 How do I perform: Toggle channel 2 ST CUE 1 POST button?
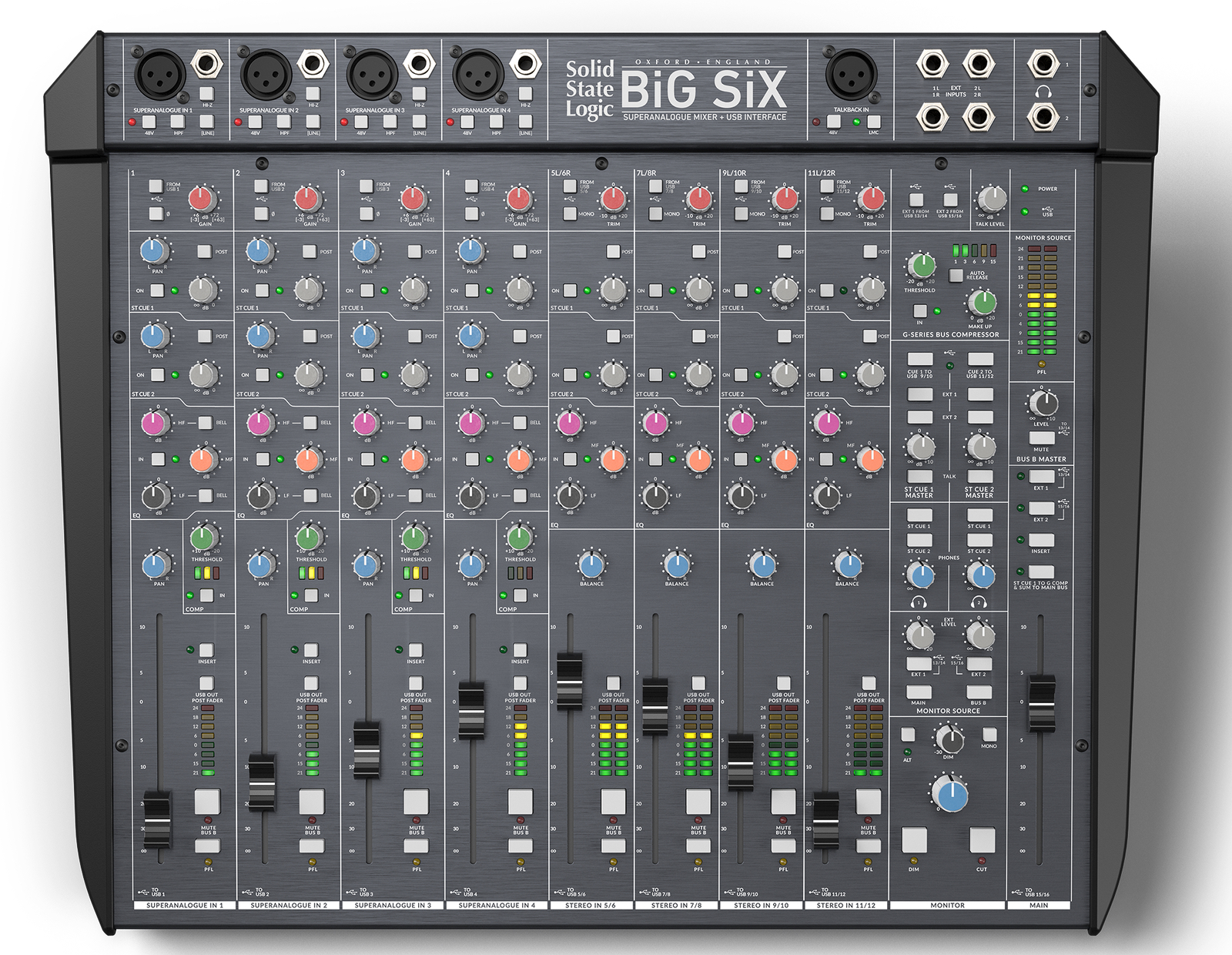click(x=310, y=251)
